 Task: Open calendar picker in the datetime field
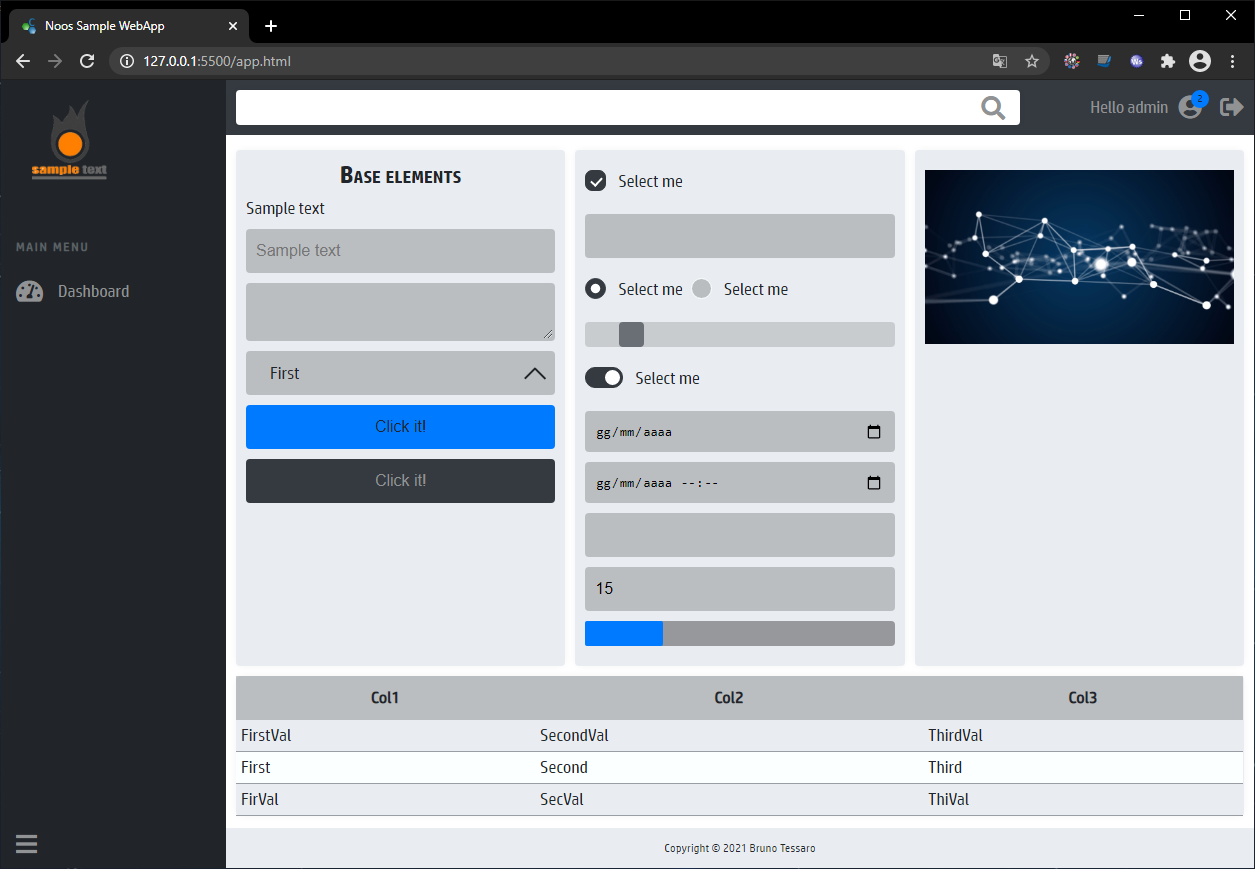pos(873,483)
